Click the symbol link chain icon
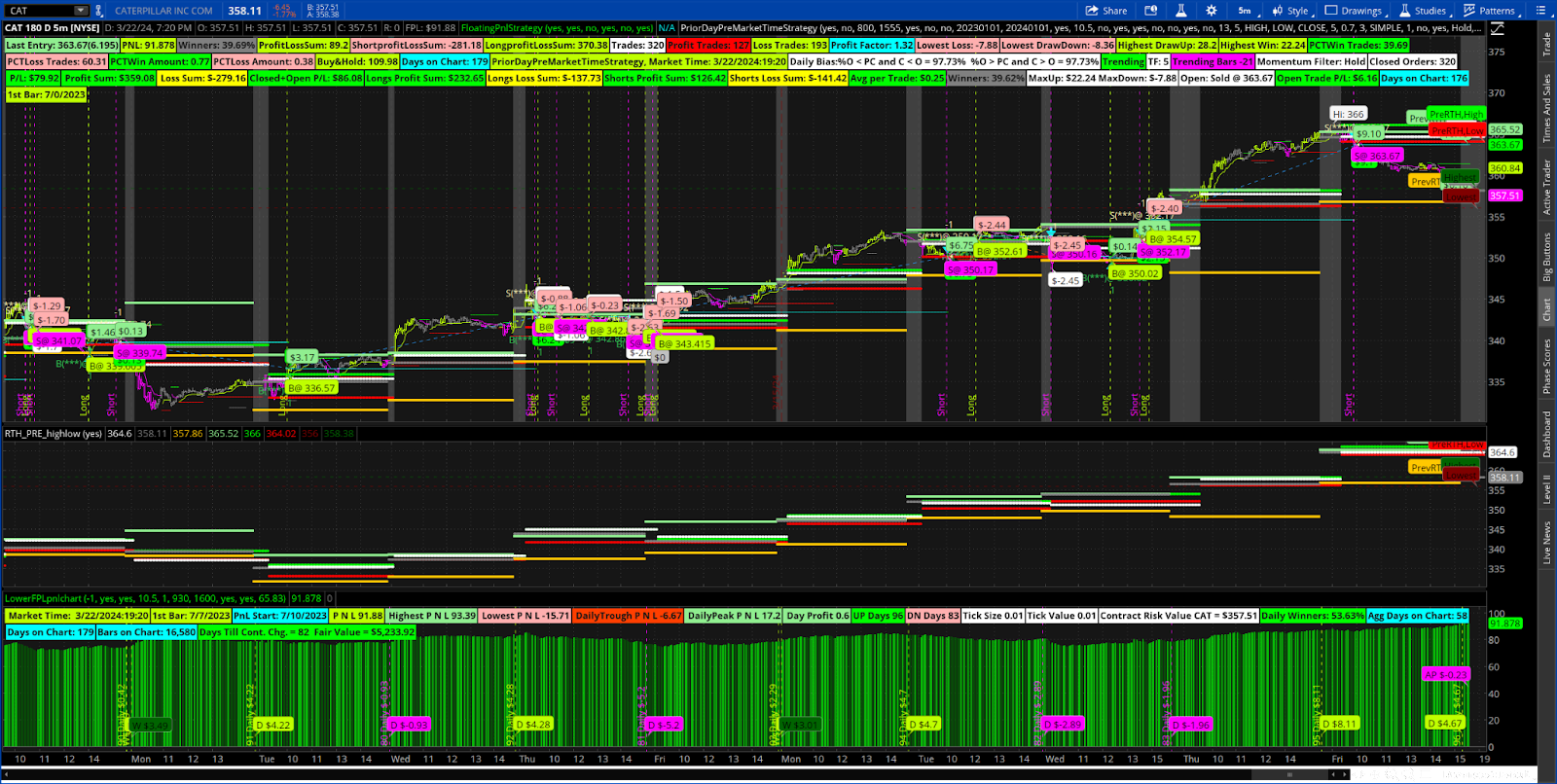Screen dimensions: 1557x784 pyautogui.click(x=98, y=11)
